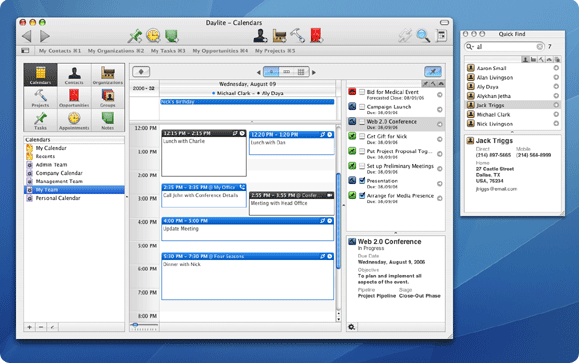Open My Projects bookmark
This screenshot has width=580, height=364.
click(275, 51)
